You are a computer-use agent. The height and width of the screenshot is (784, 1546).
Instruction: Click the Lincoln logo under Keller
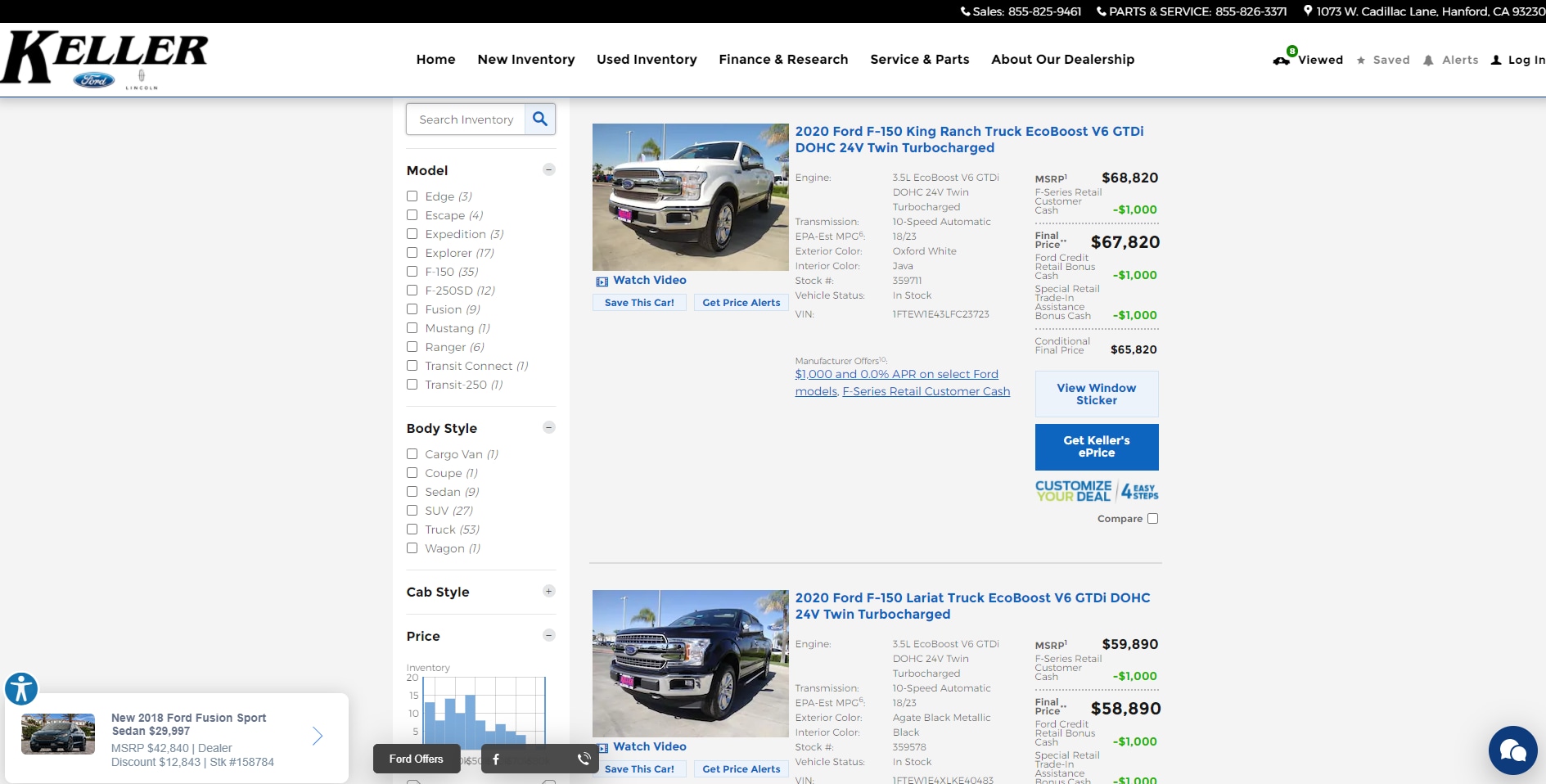142,80
